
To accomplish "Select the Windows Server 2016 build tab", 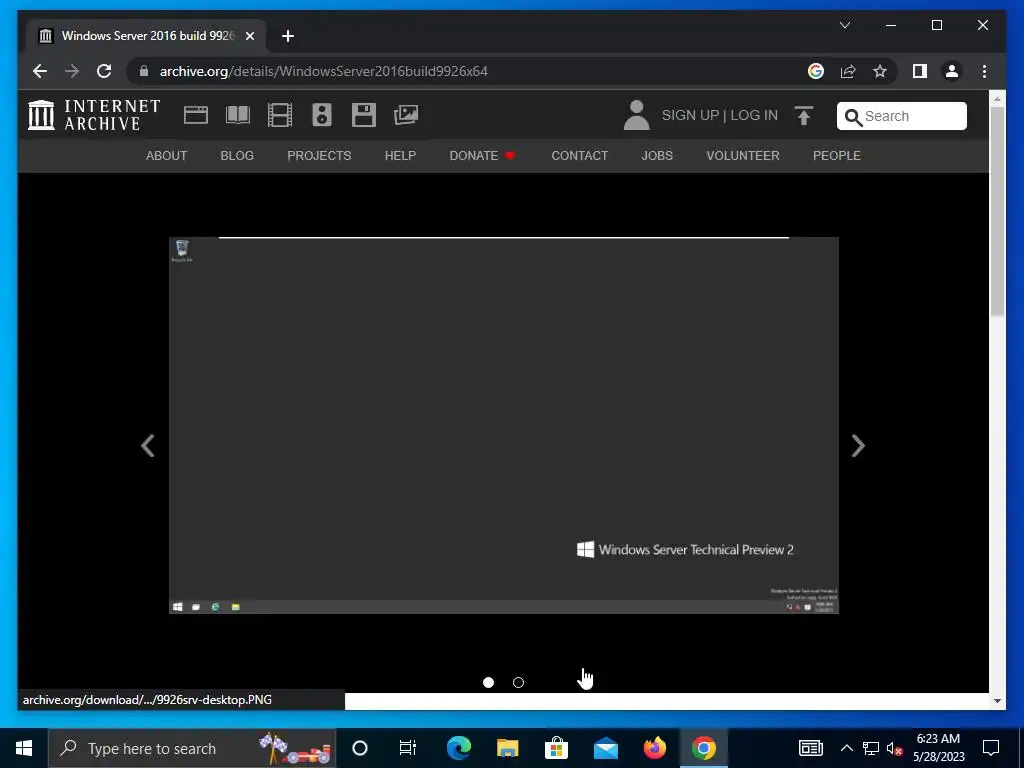I will pos(146,36).
